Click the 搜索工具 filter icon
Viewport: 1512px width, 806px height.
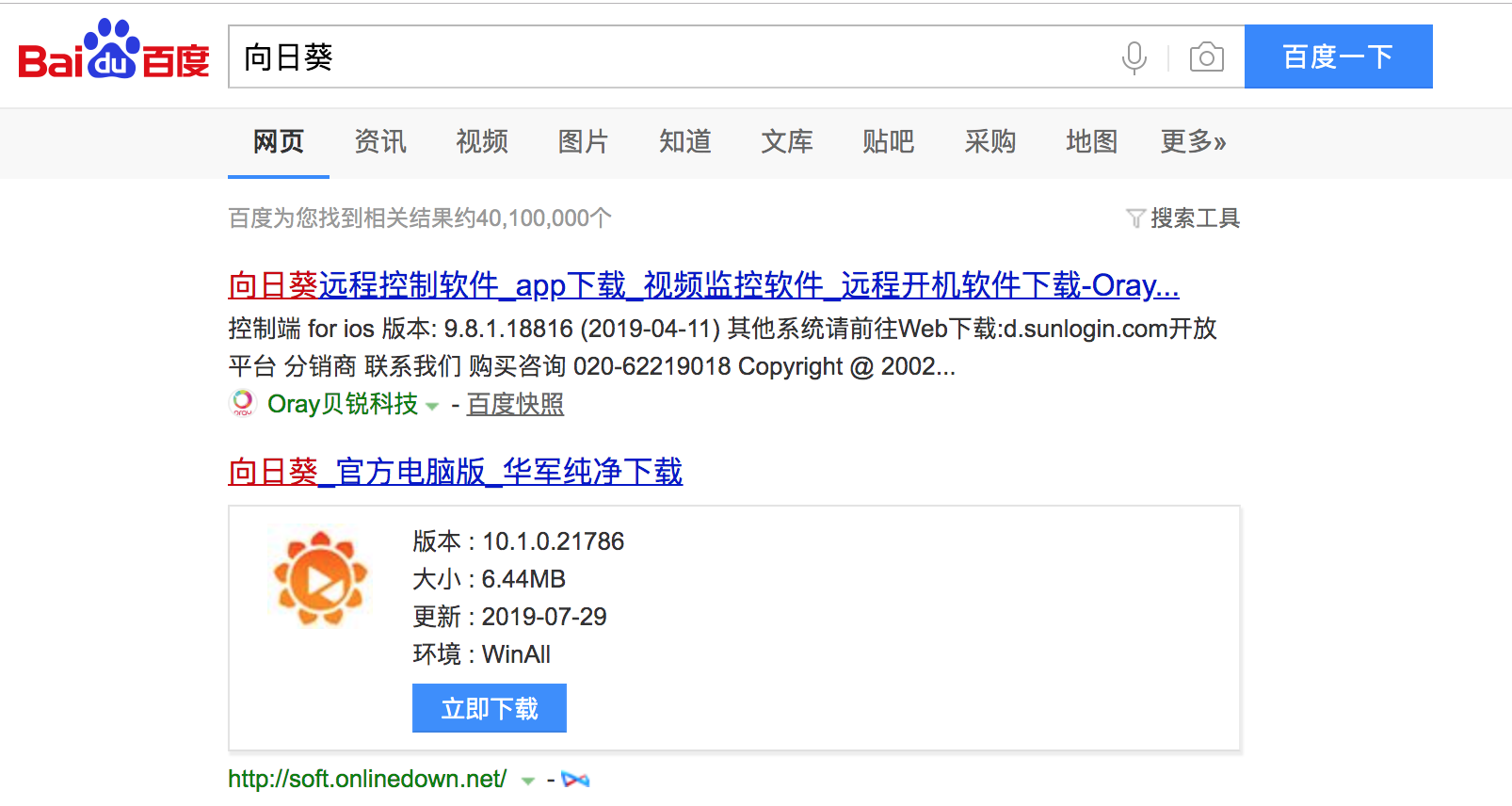tap(1135, 218)
